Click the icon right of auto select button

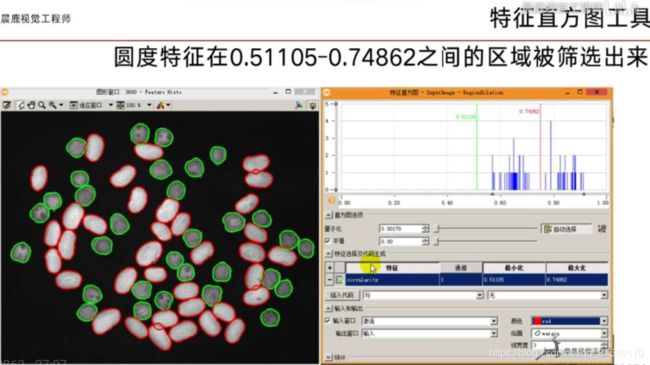[602, 229]
